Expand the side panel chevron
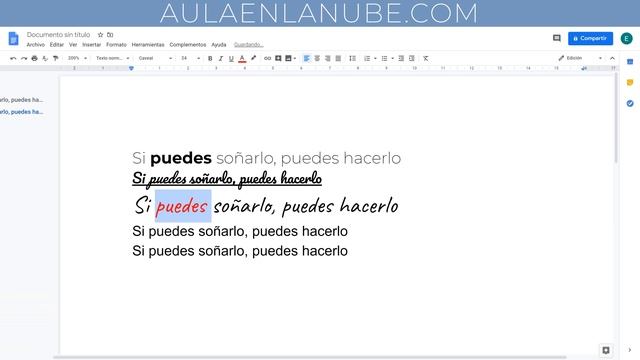 629,350
